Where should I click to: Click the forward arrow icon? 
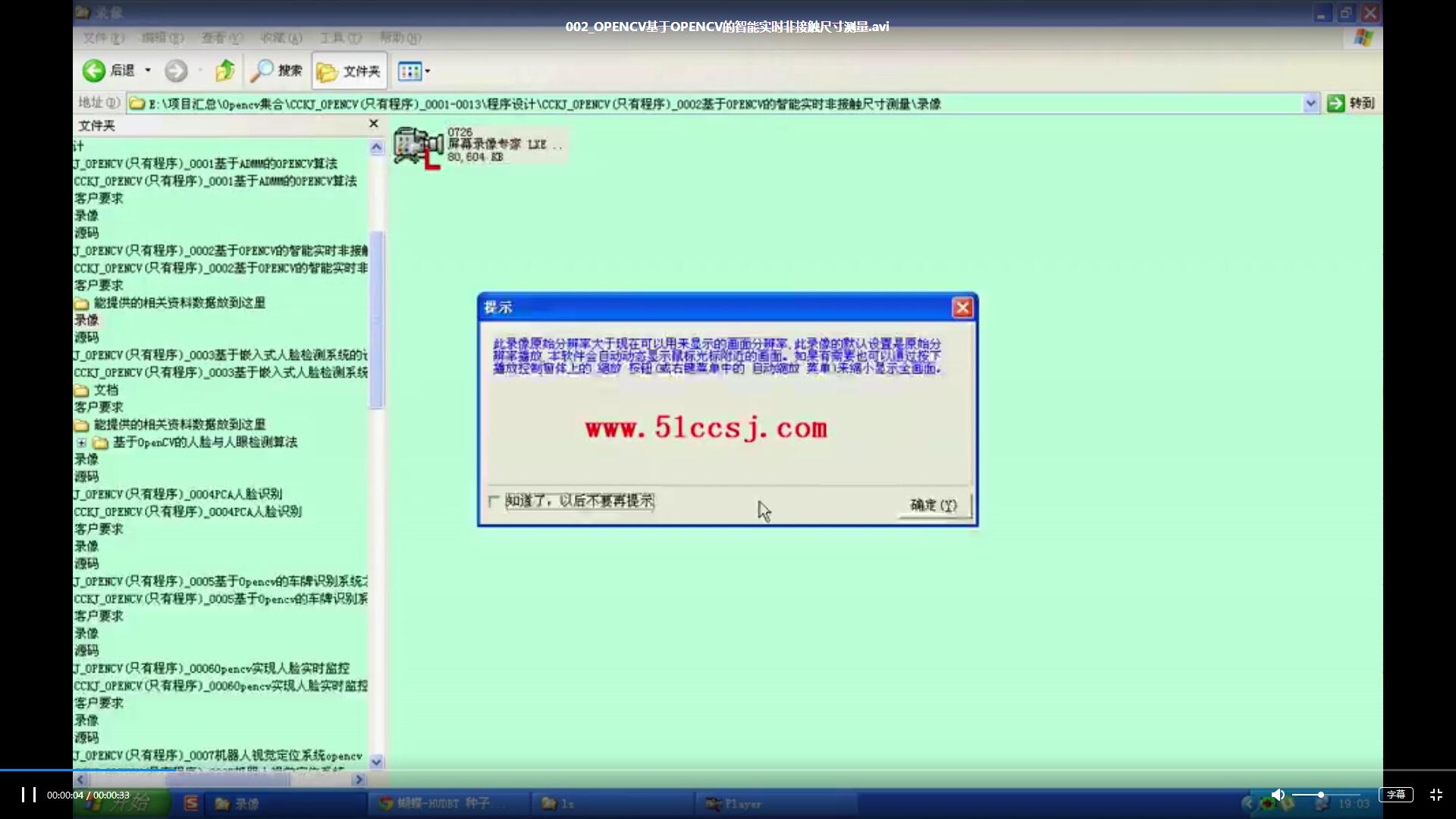[176, 71]
